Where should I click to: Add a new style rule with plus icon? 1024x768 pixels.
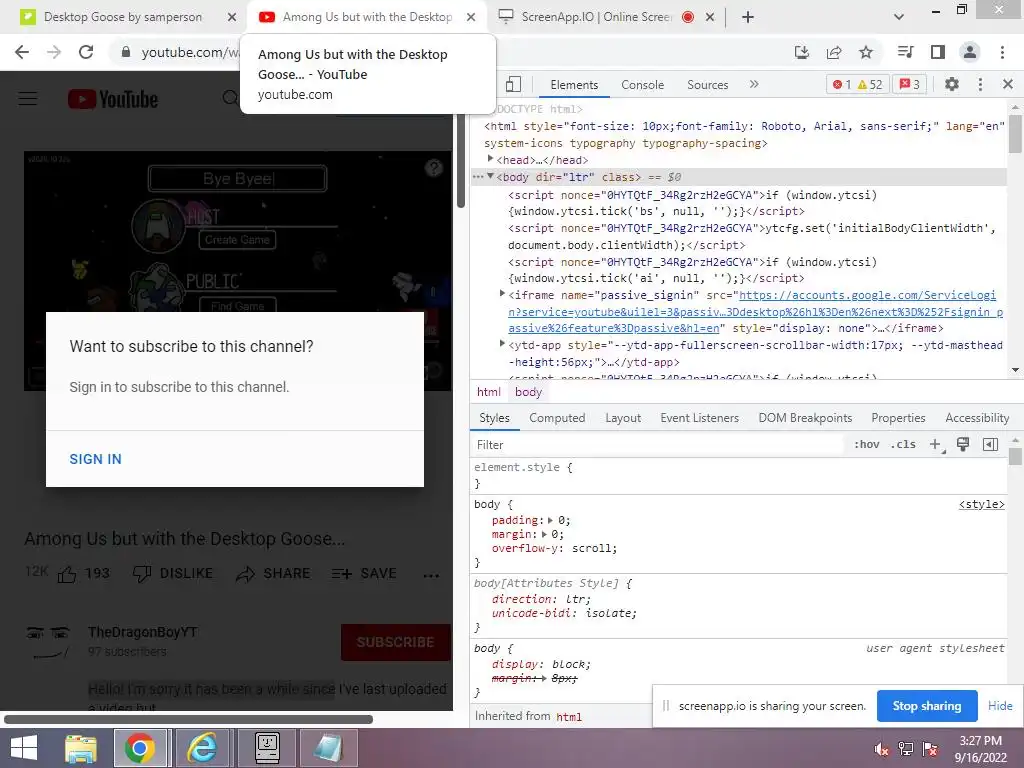click(936, 445)
